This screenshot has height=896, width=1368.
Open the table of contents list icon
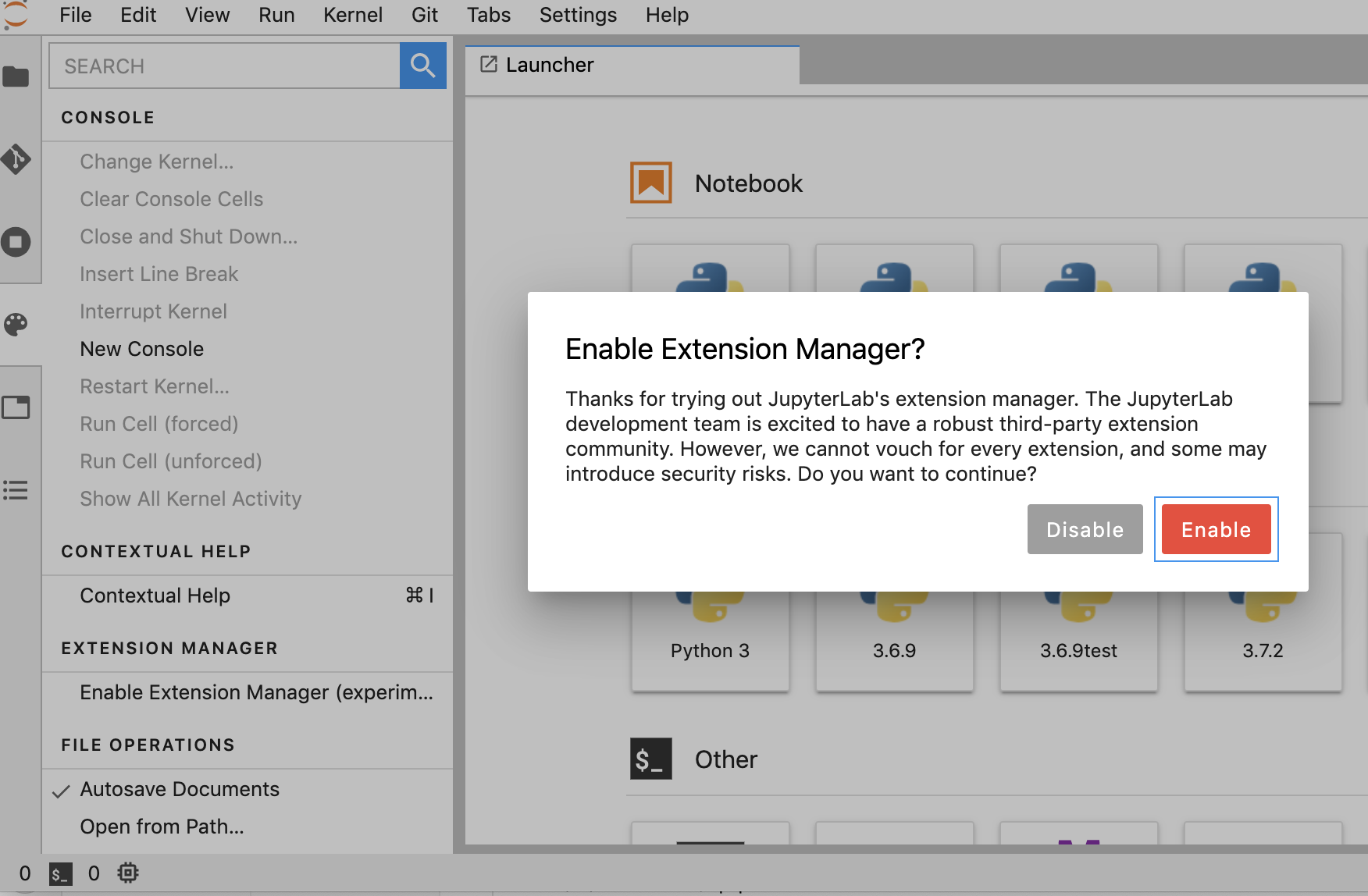coord(16,490)
